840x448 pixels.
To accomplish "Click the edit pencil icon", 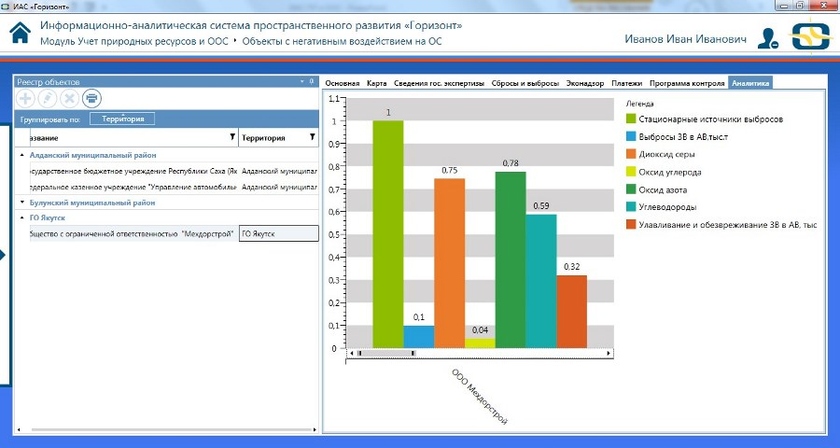I will coord(47,98).
